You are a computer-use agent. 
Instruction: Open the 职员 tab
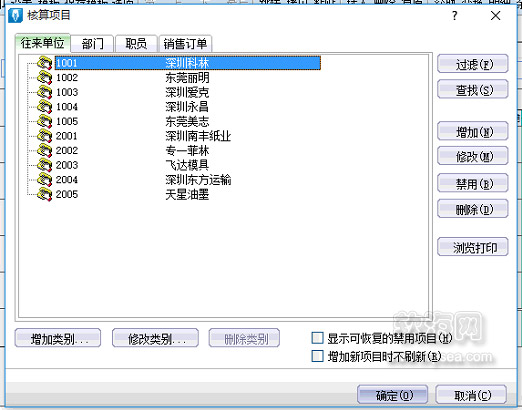point(136,44)
